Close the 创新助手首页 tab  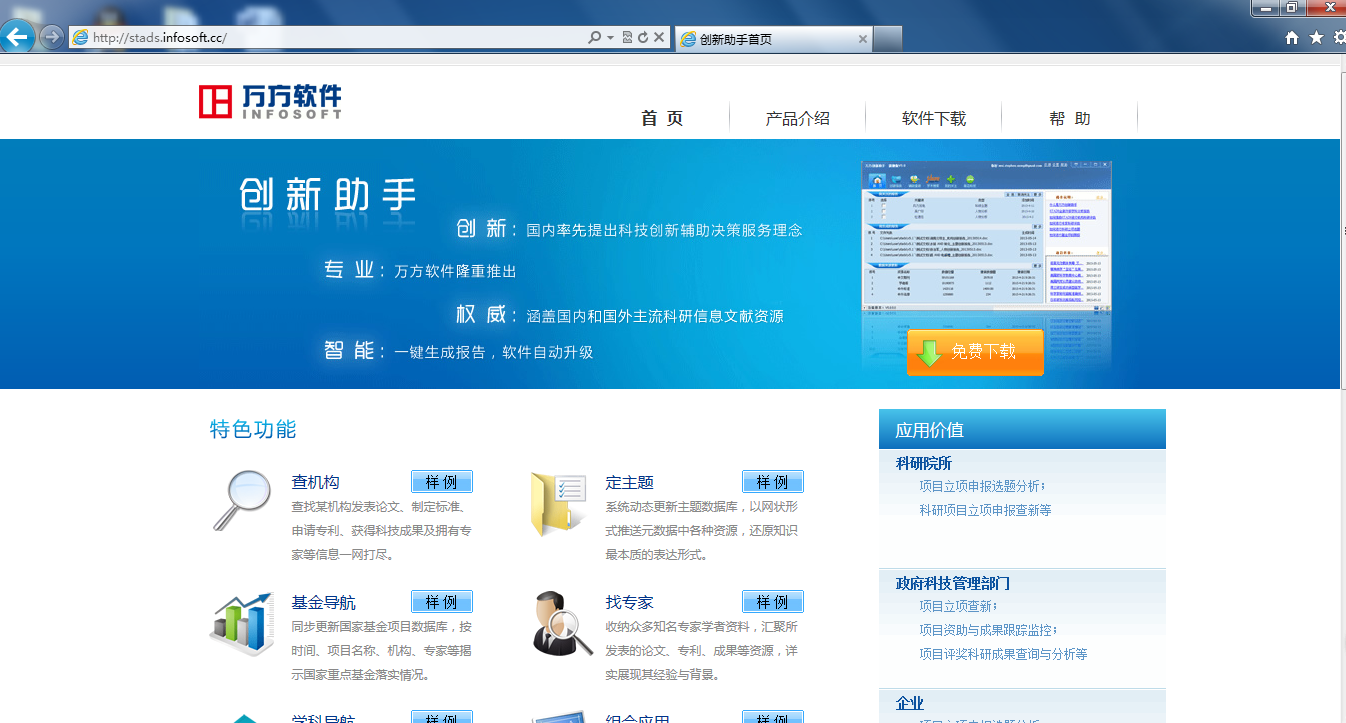pos(863,39)
